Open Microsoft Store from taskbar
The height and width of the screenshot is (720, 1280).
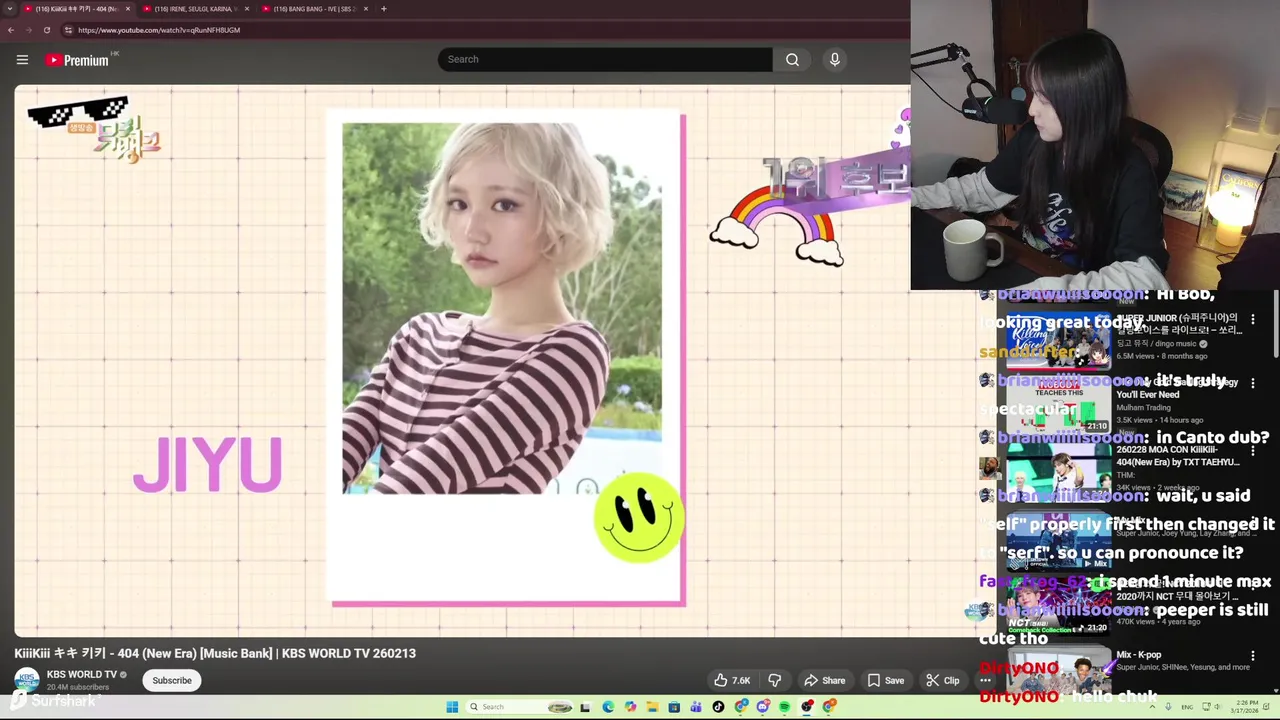674,707
